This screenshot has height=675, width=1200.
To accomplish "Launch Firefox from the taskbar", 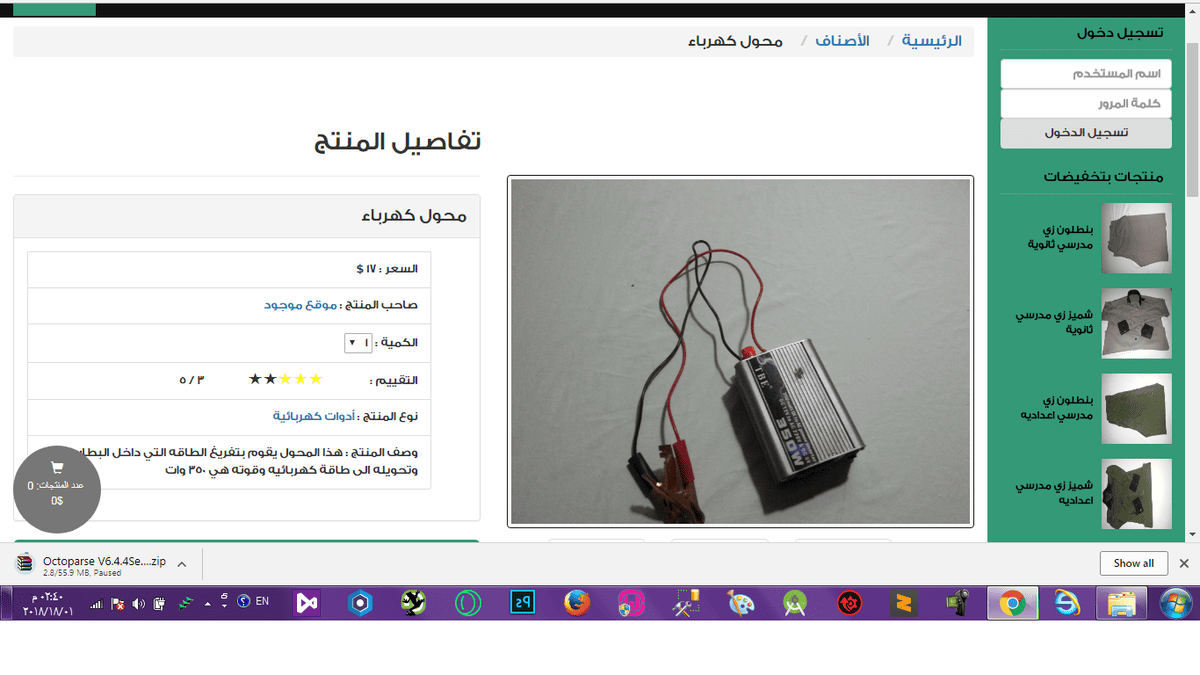I will [577, 603].
